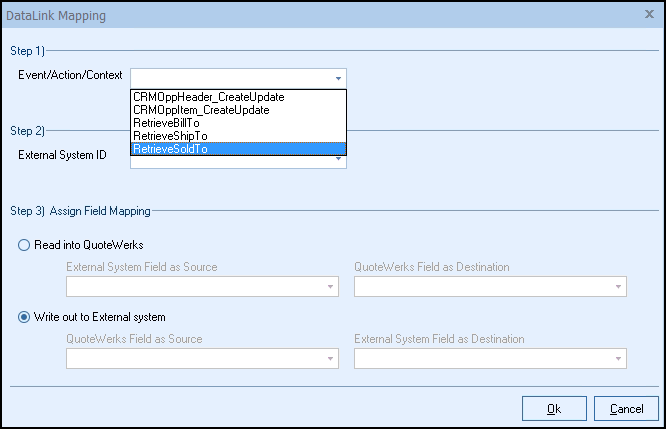Viewport: 666px width, 429px height.
Task: Open External System Field as Destination dropdown arrow
Action: point(618,359)
